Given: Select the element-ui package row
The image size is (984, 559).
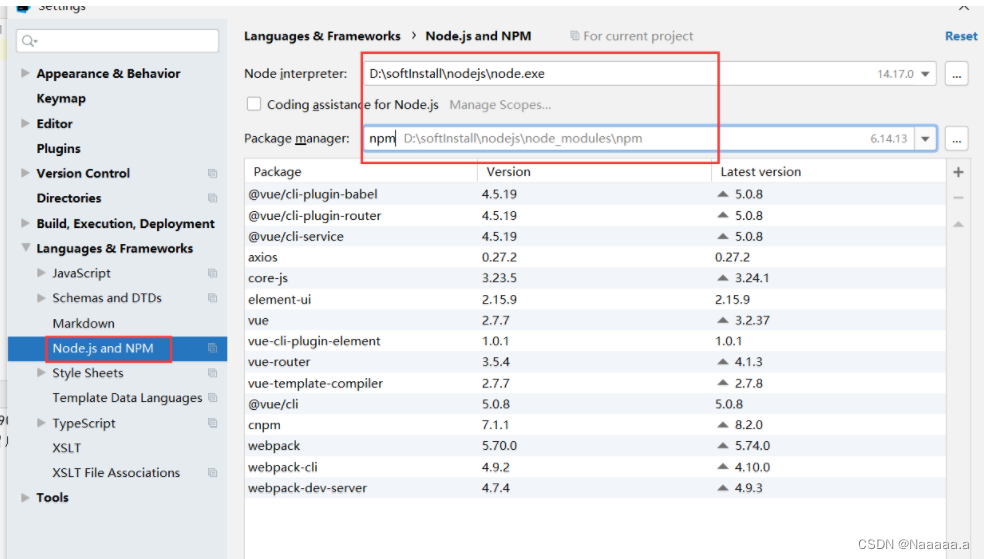Looking at the screenshot, I should [595, 299].
